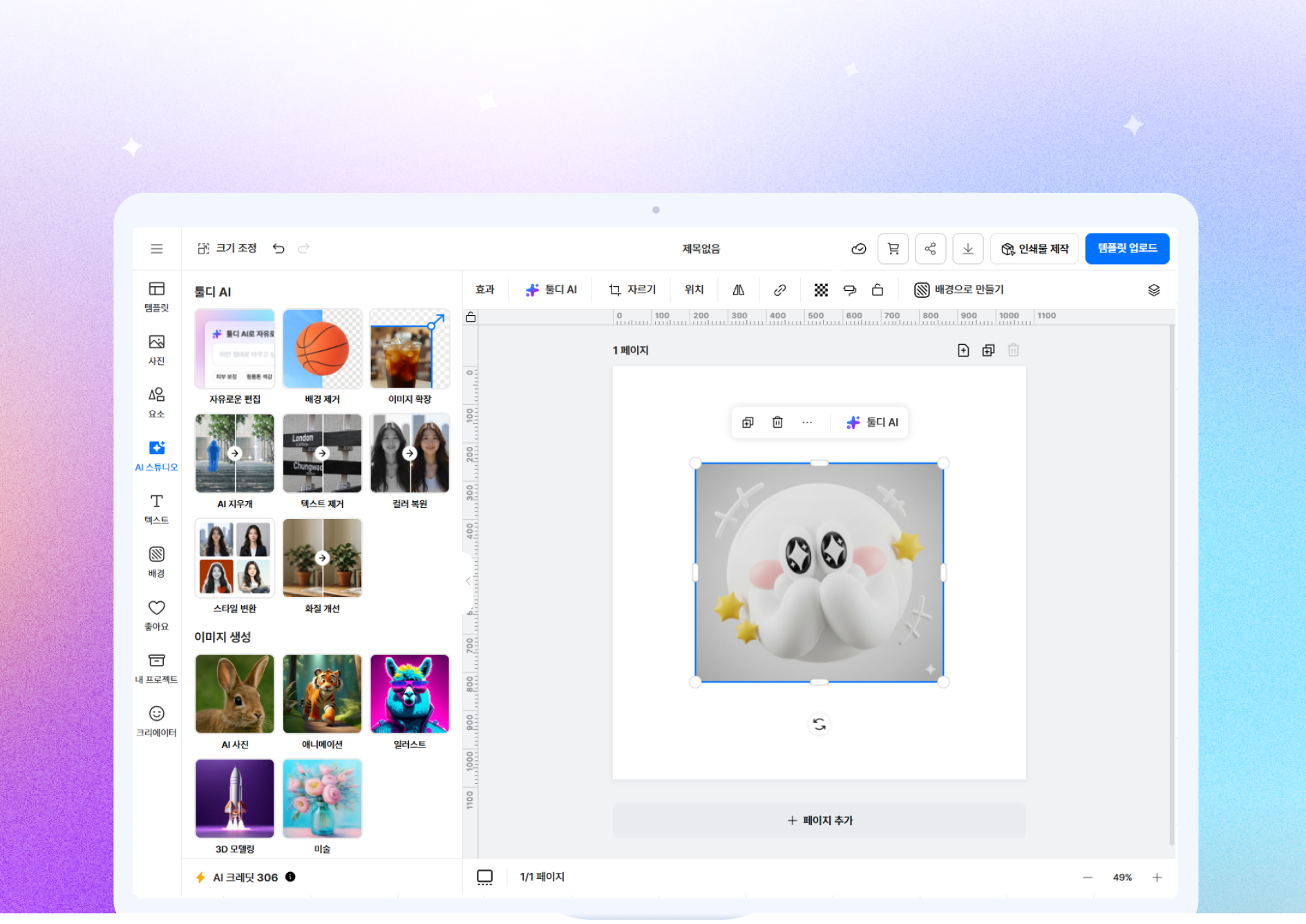
Task: Collapse the side panel with arrow handle
Action: (468, 581)
